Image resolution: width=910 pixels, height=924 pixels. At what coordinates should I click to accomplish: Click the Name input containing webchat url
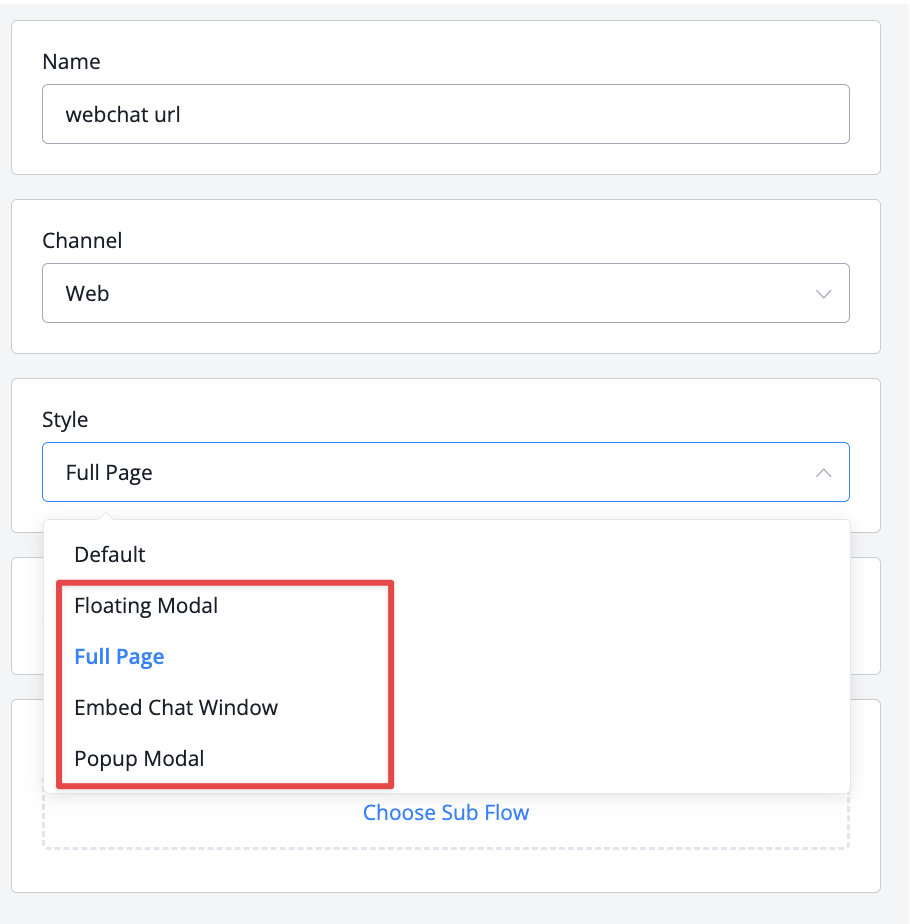click(446, 114)
